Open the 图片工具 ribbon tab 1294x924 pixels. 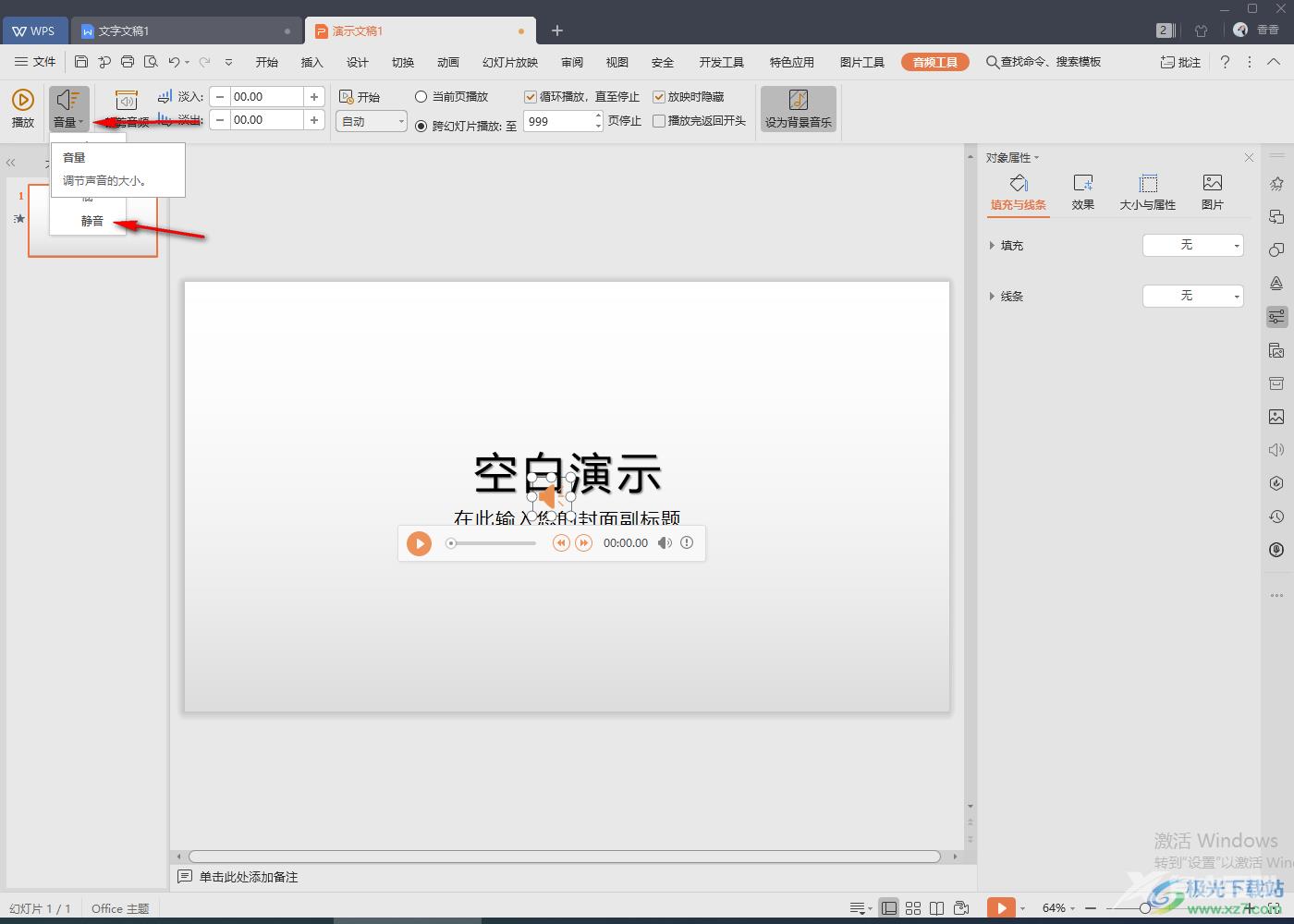click(x=862, y=62)
